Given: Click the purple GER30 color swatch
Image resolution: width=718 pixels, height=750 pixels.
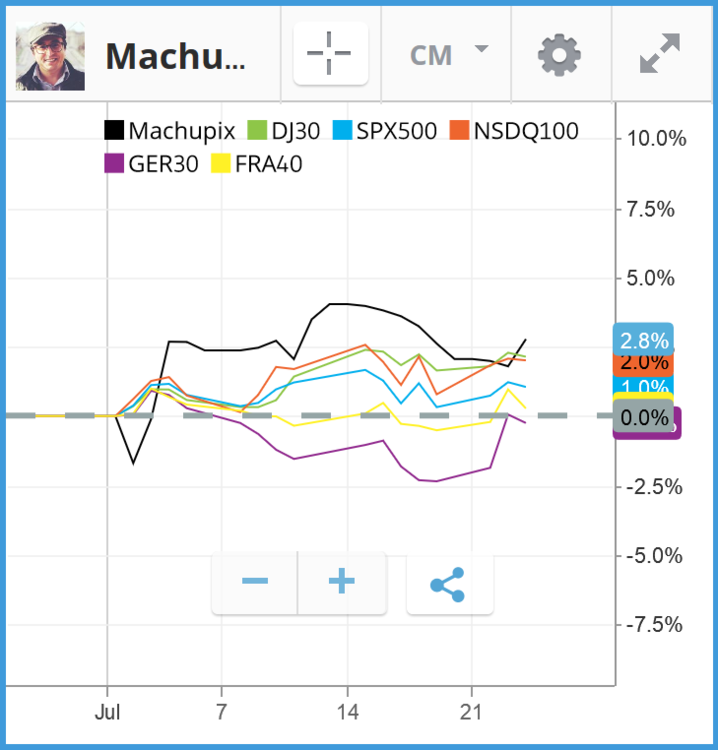Looking at the screenshot, I should [x=114, y=163].
